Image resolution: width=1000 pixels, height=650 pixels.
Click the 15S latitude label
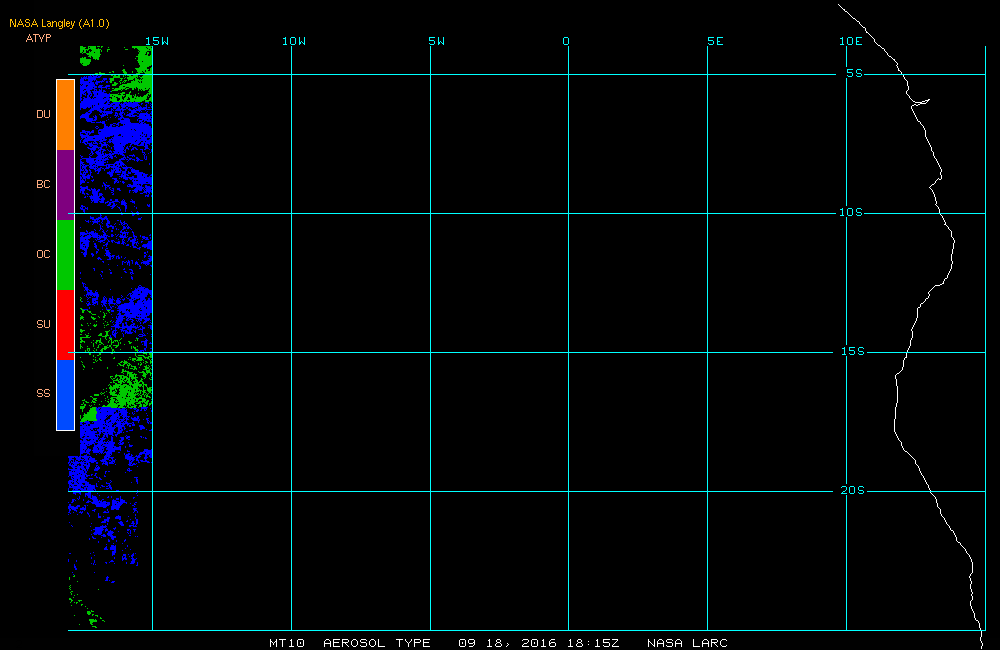[853, 351]
